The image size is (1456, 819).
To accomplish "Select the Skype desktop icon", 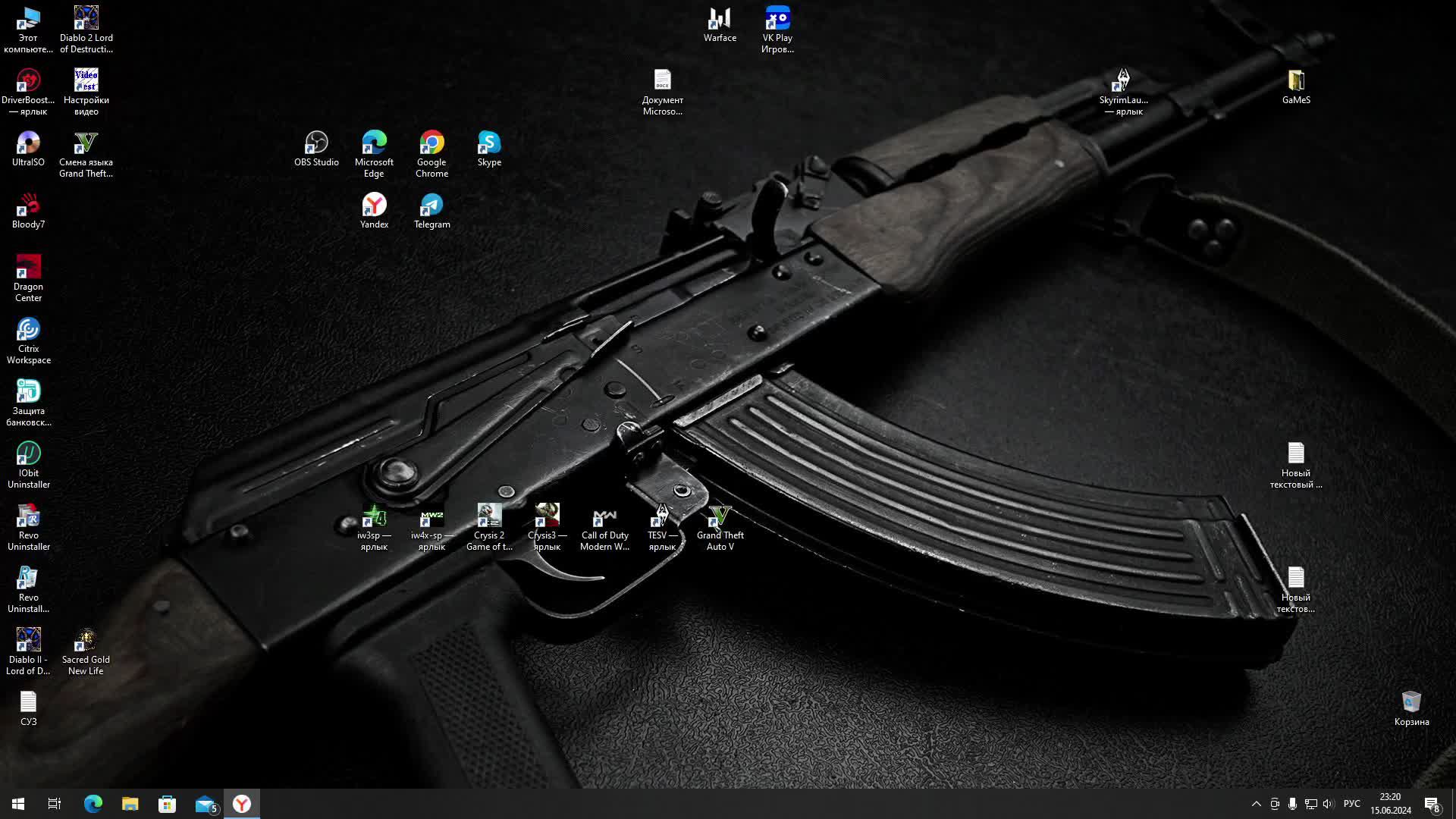I will coord(489,149).
